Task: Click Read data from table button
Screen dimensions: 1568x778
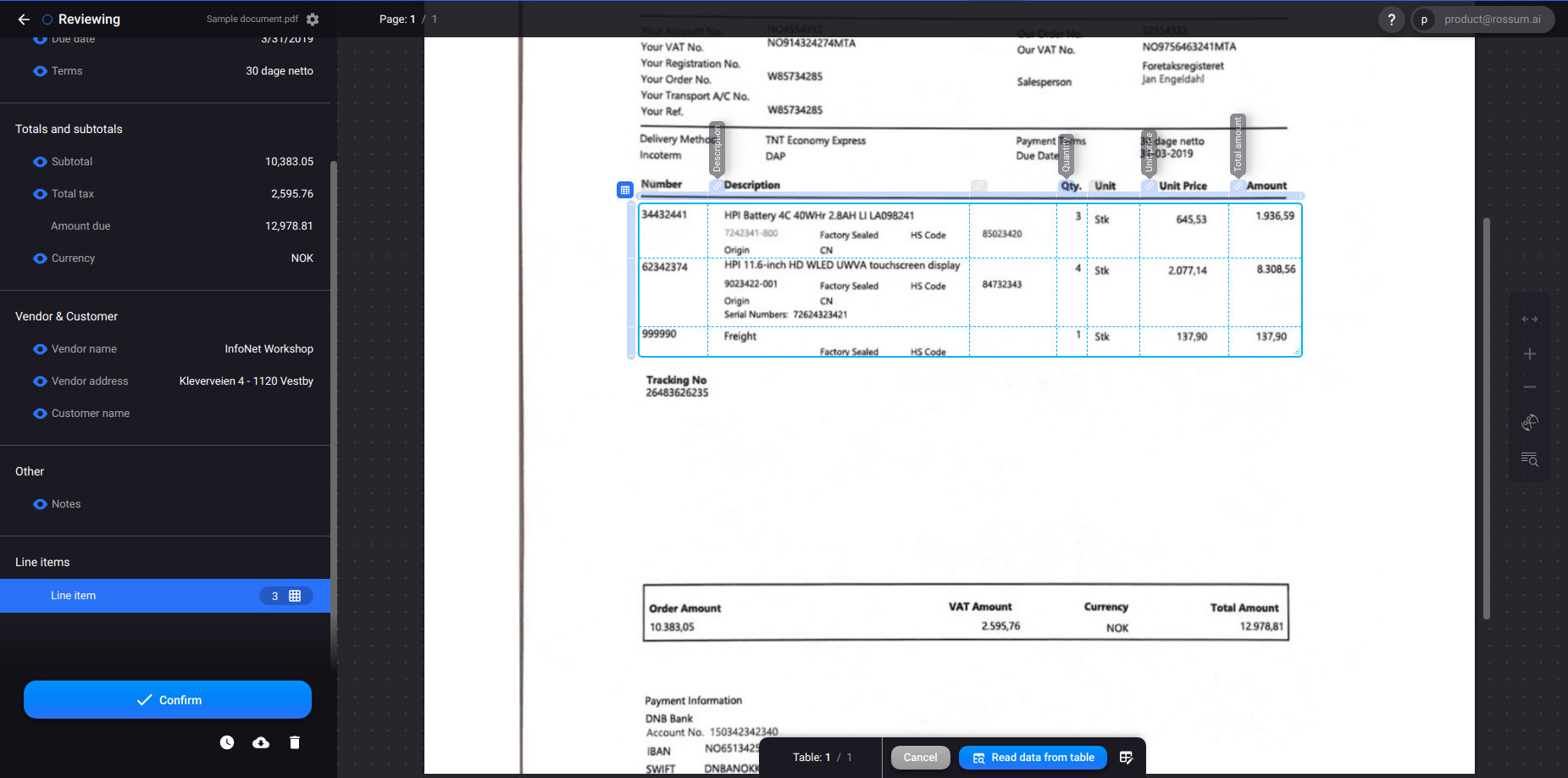Action: [1033, 758]
